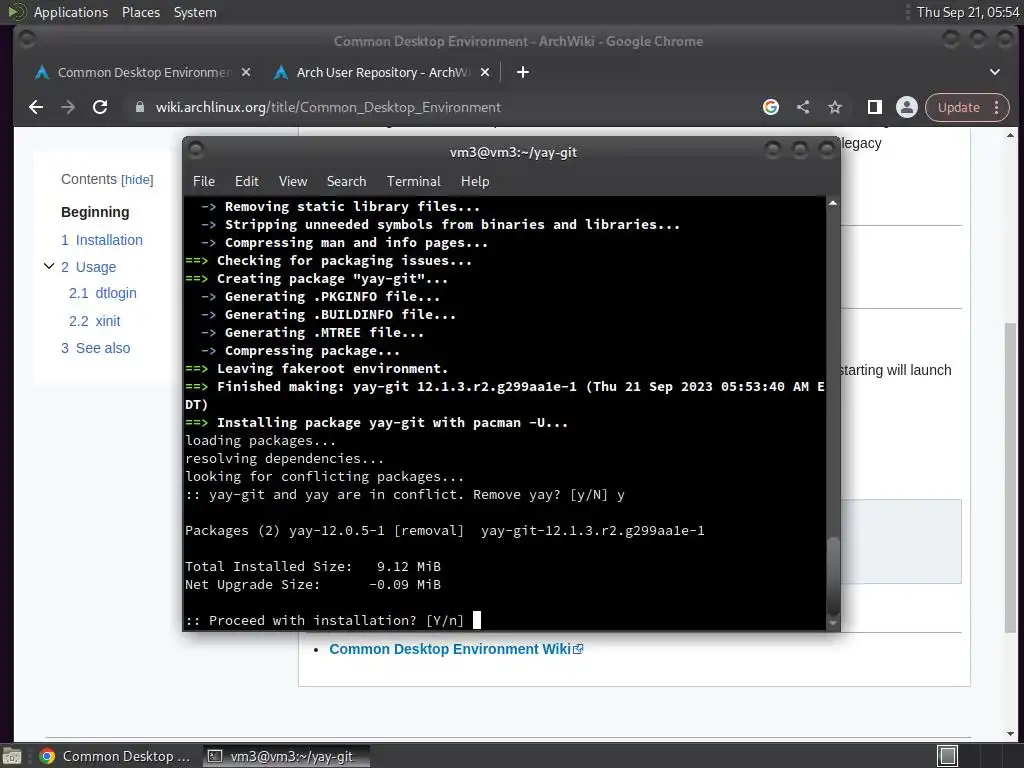Viewport: 1024px width, 768px height.
Task: Close Arch User Repository tab
Action: click(485, 72)
